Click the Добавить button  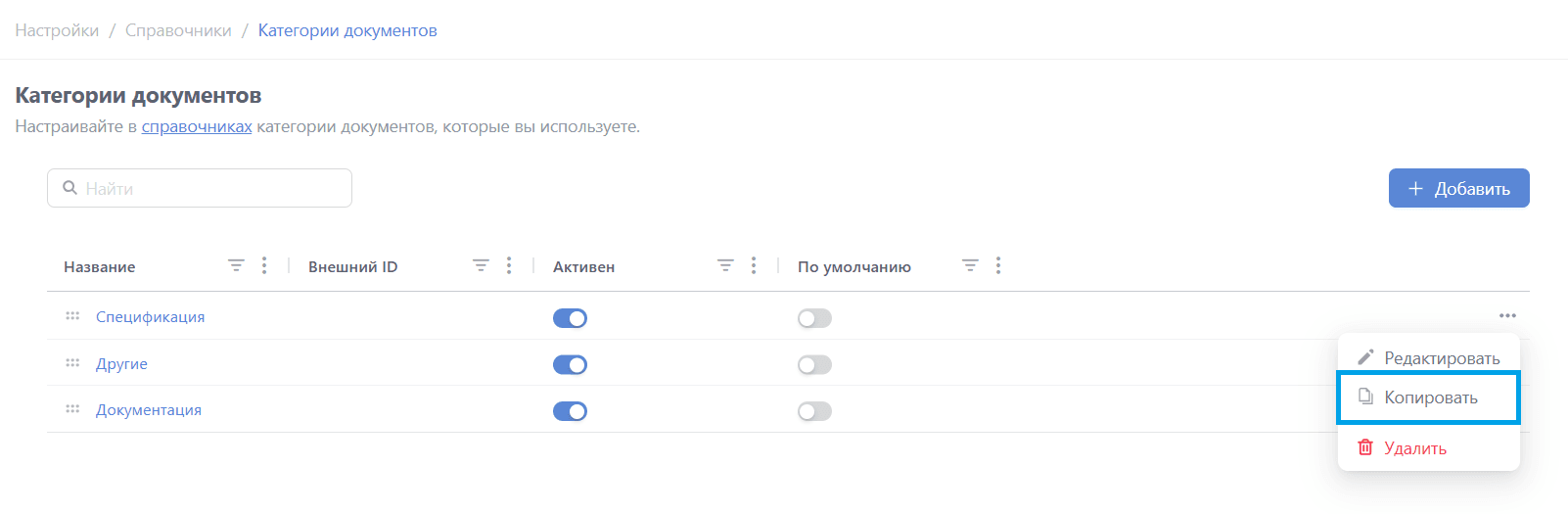tap(1458, 188)
